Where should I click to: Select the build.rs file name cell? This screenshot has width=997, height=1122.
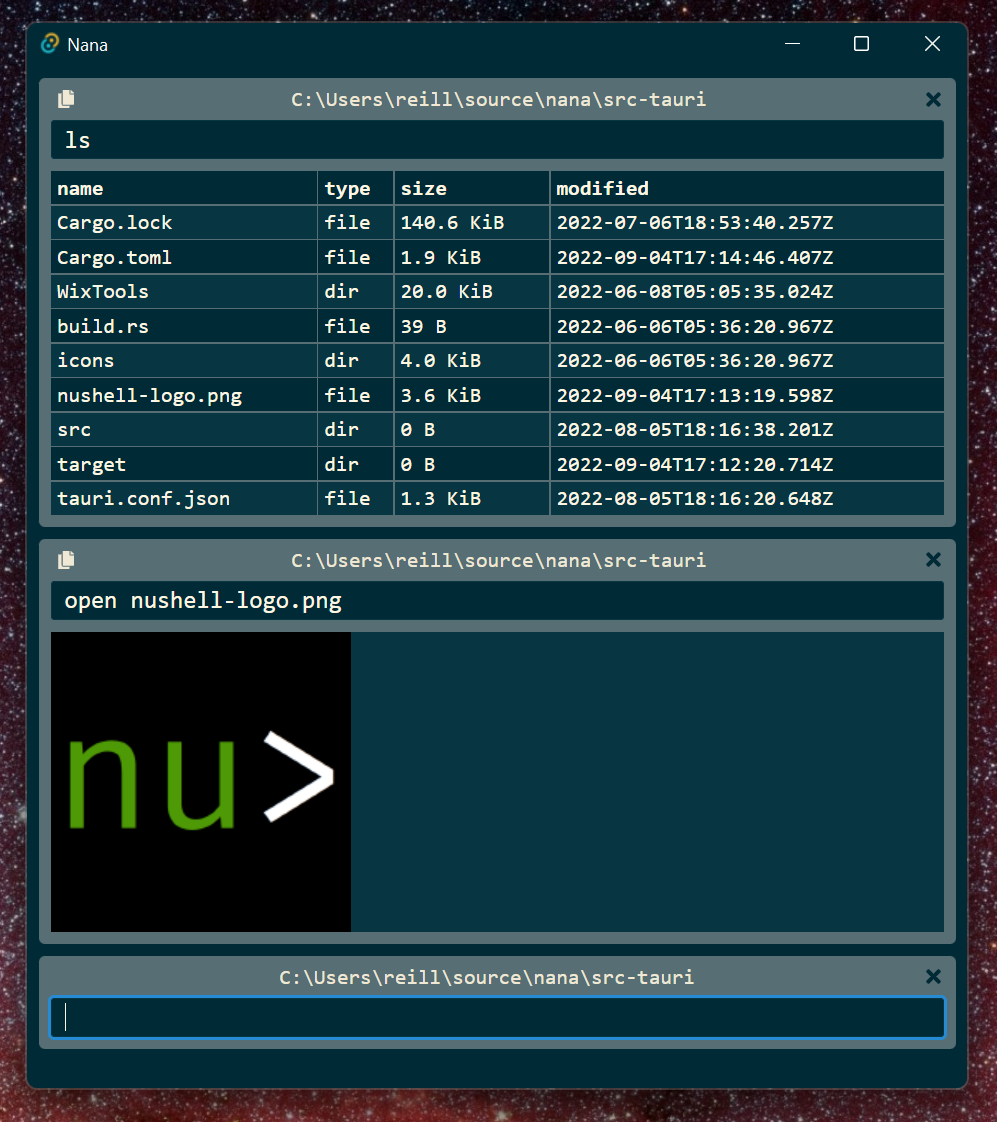point(184,326)
